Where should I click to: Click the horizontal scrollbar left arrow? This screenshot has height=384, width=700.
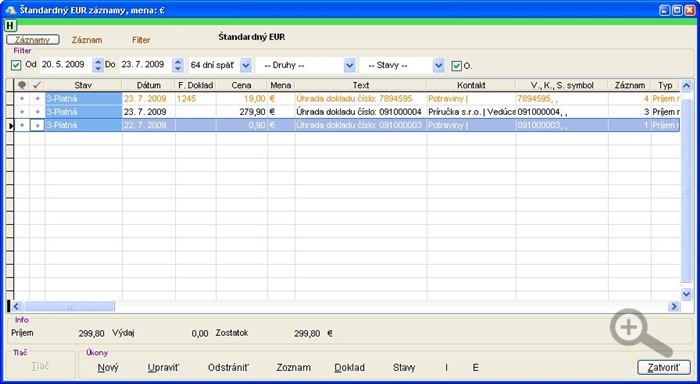pos(17,306)
